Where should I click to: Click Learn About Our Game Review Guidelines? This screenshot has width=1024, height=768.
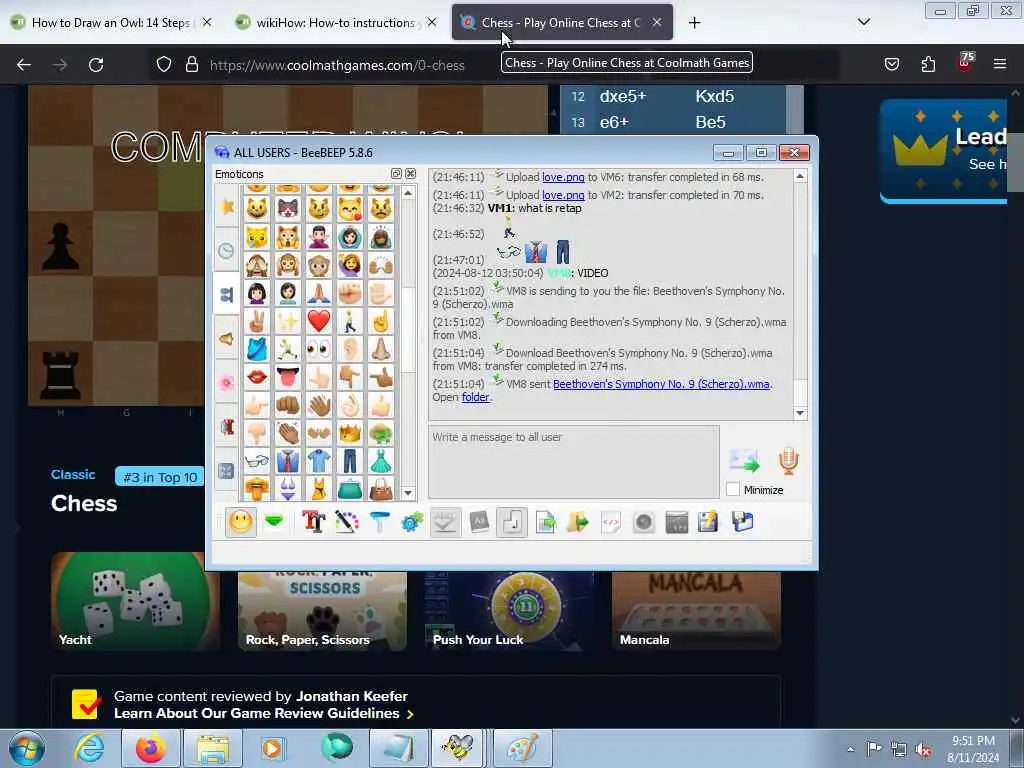coord(257,713)
